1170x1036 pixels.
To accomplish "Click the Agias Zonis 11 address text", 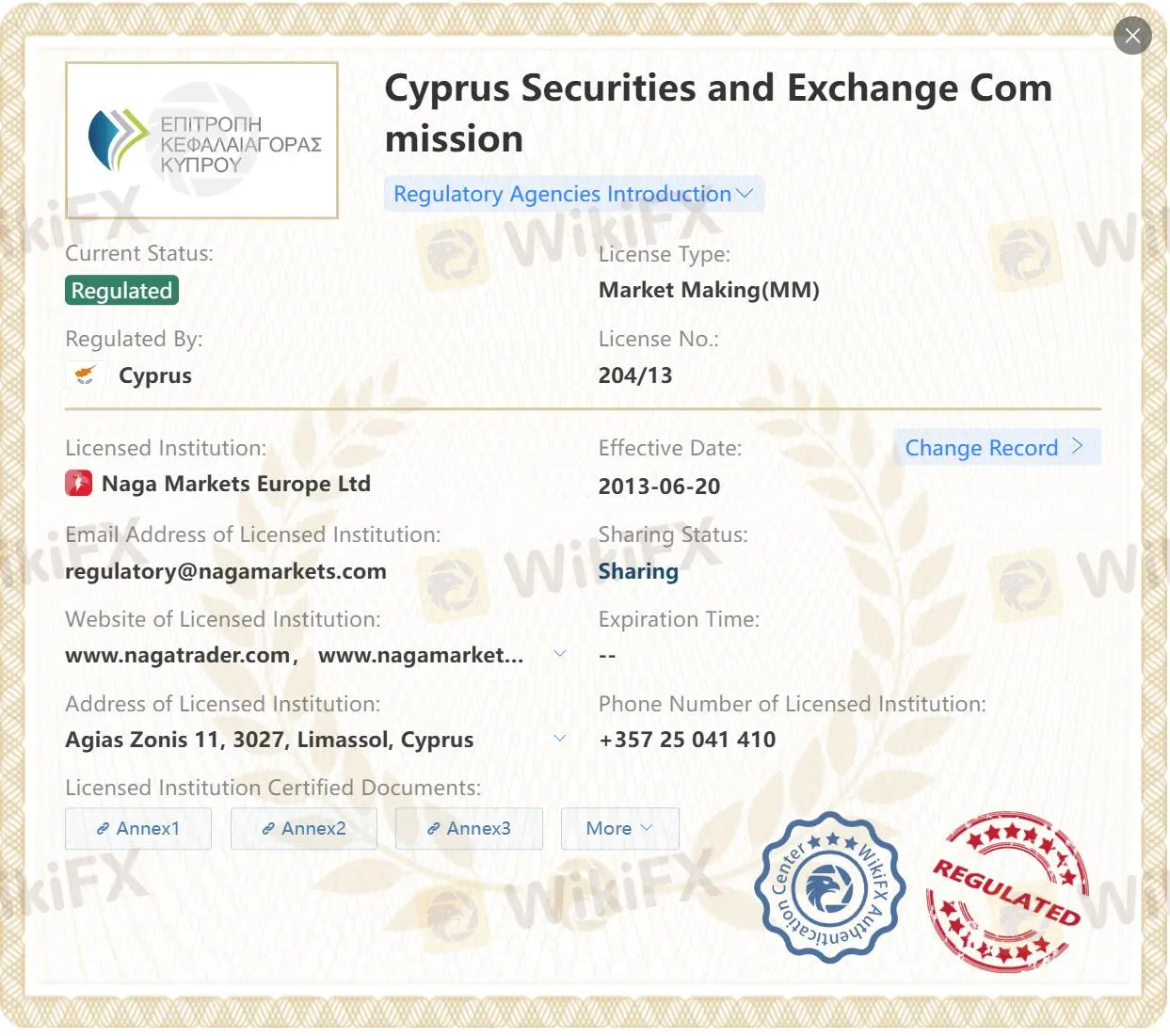I will point(269,740).
